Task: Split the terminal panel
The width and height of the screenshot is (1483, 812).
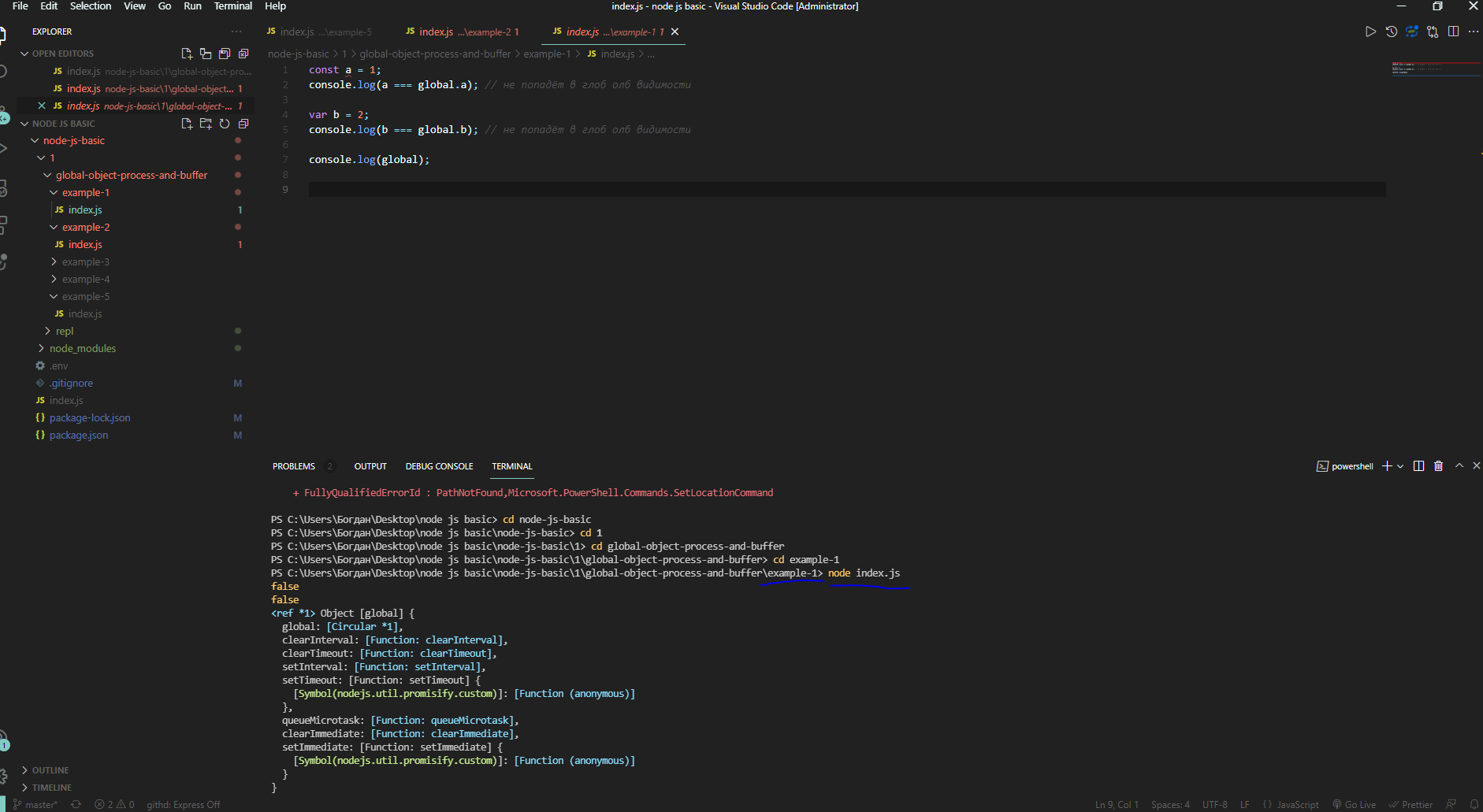Action: (x=1418, y=466)
